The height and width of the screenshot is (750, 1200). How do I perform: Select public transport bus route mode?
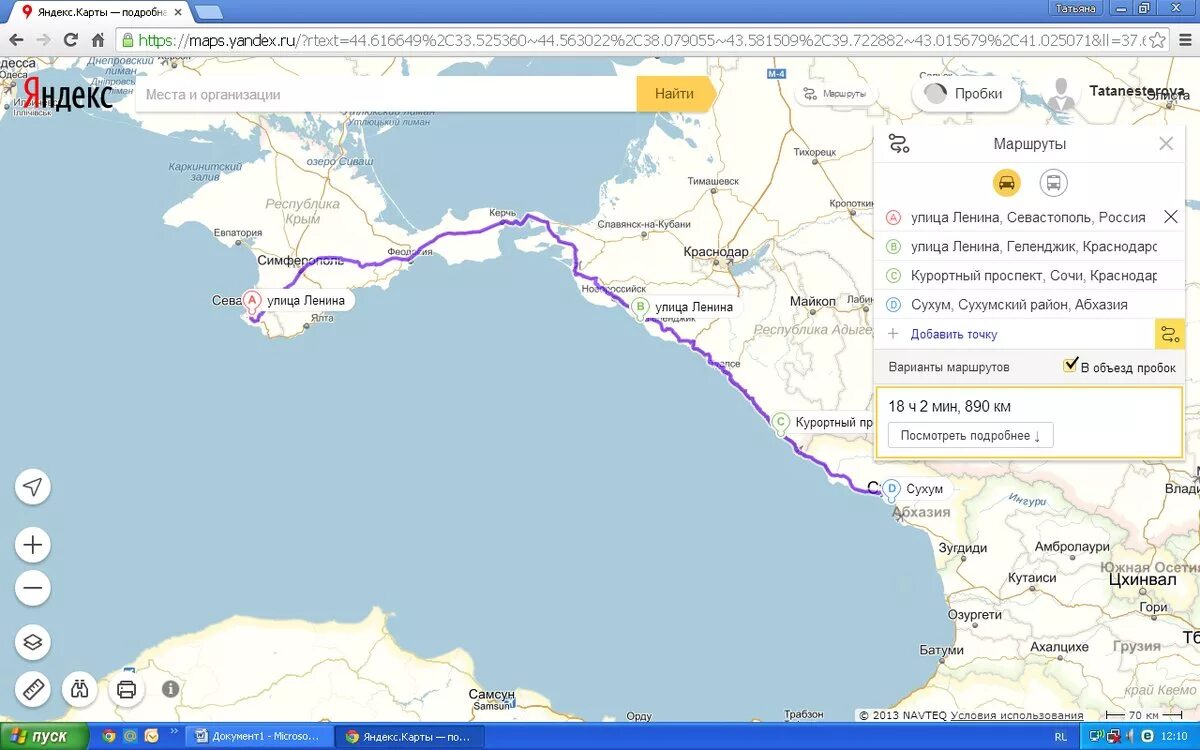point(1053,182)
